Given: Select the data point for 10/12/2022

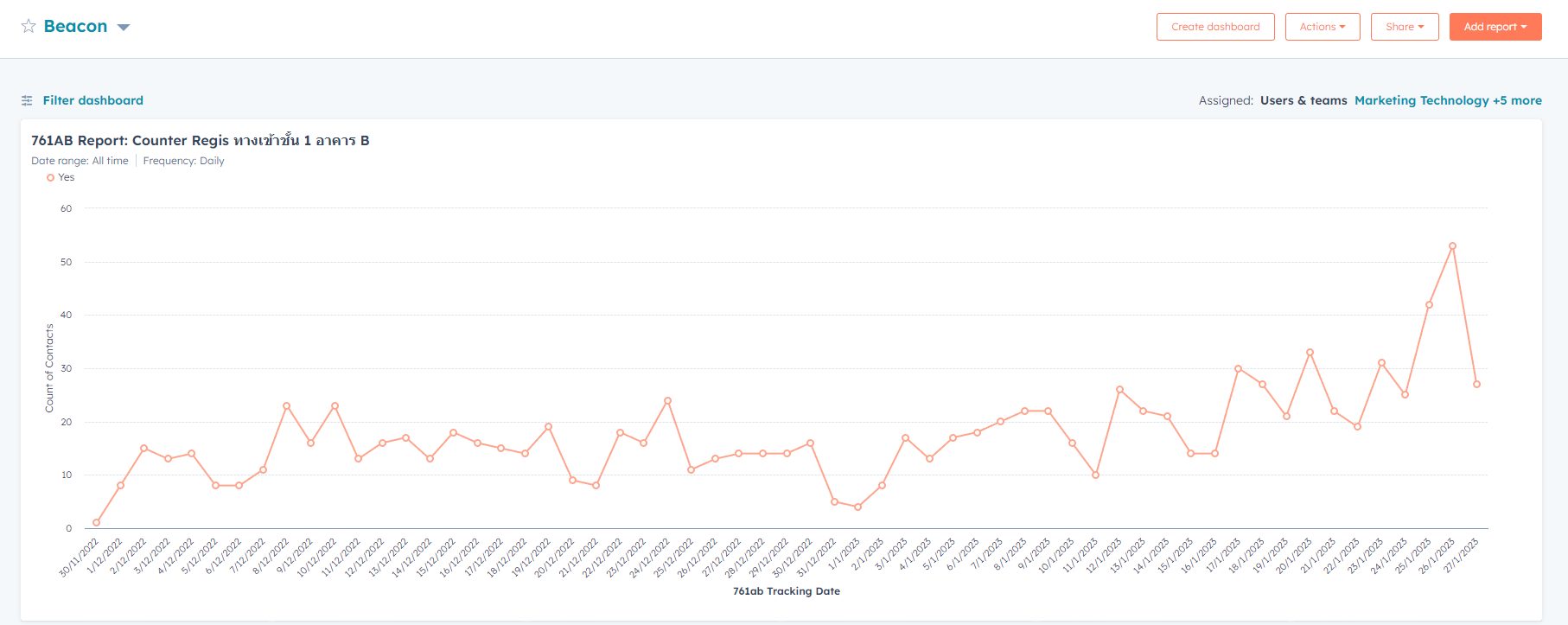Looking at the screenshot, I should (335, 405).
